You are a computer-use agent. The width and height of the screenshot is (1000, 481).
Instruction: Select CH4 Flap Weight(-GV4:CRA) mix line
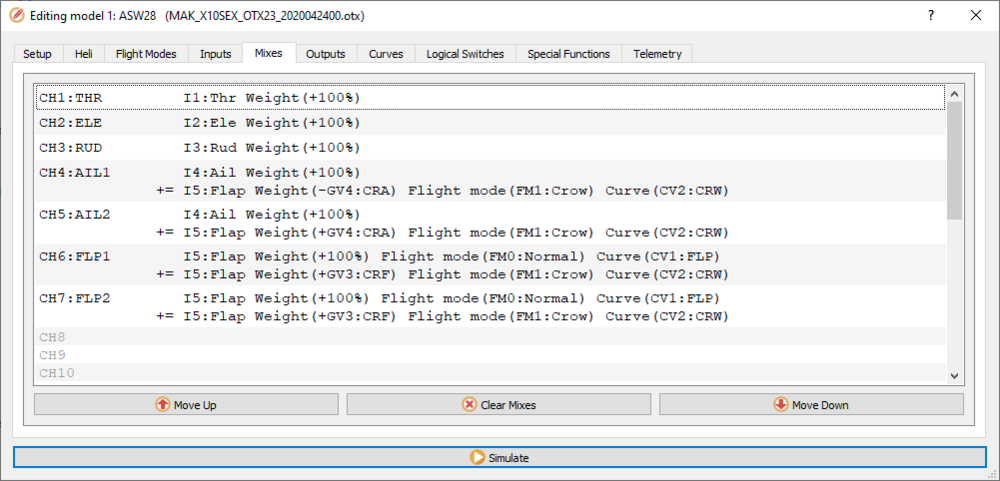490,190
